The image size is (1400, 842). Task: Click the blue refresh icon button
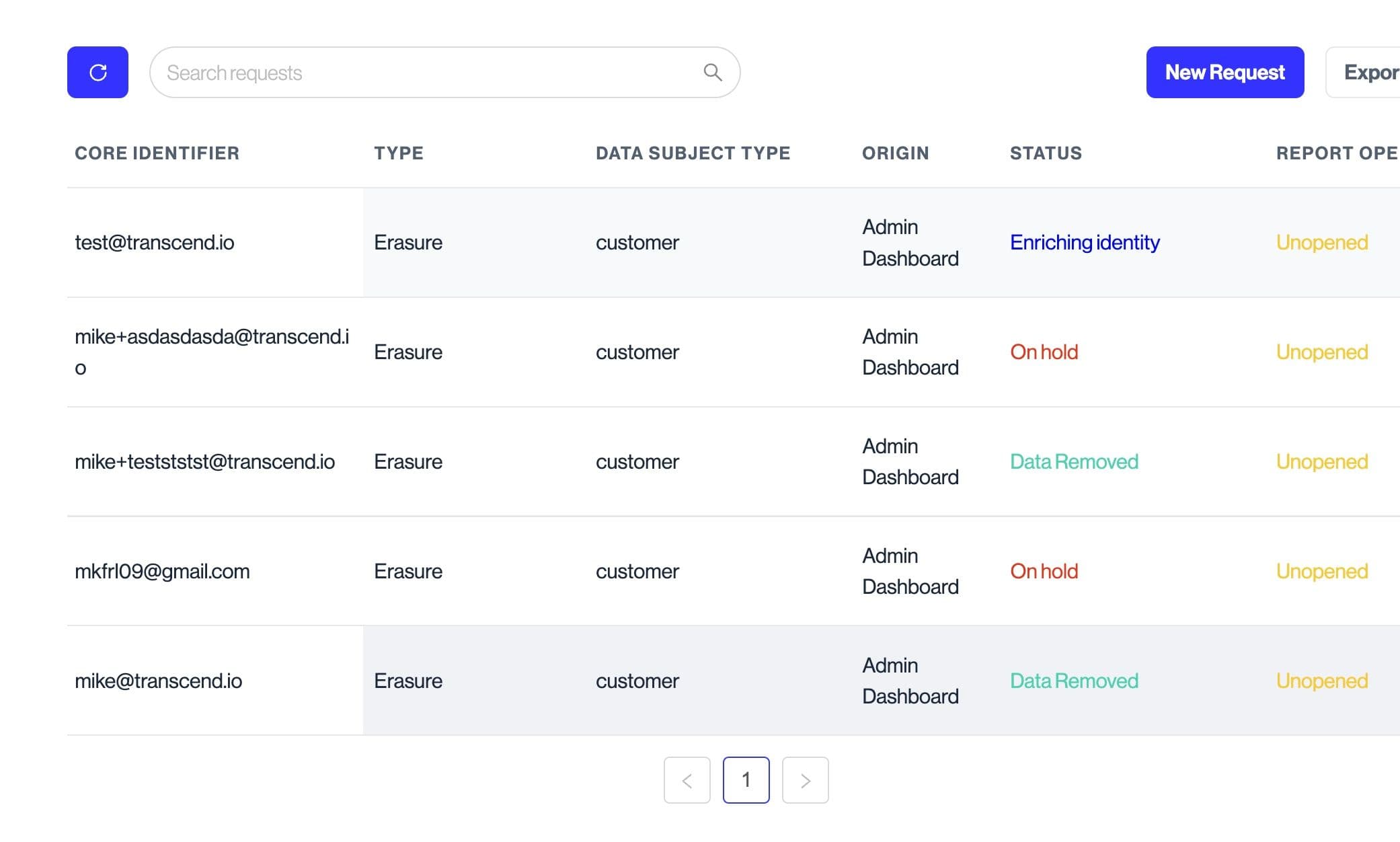click(98, 73)
